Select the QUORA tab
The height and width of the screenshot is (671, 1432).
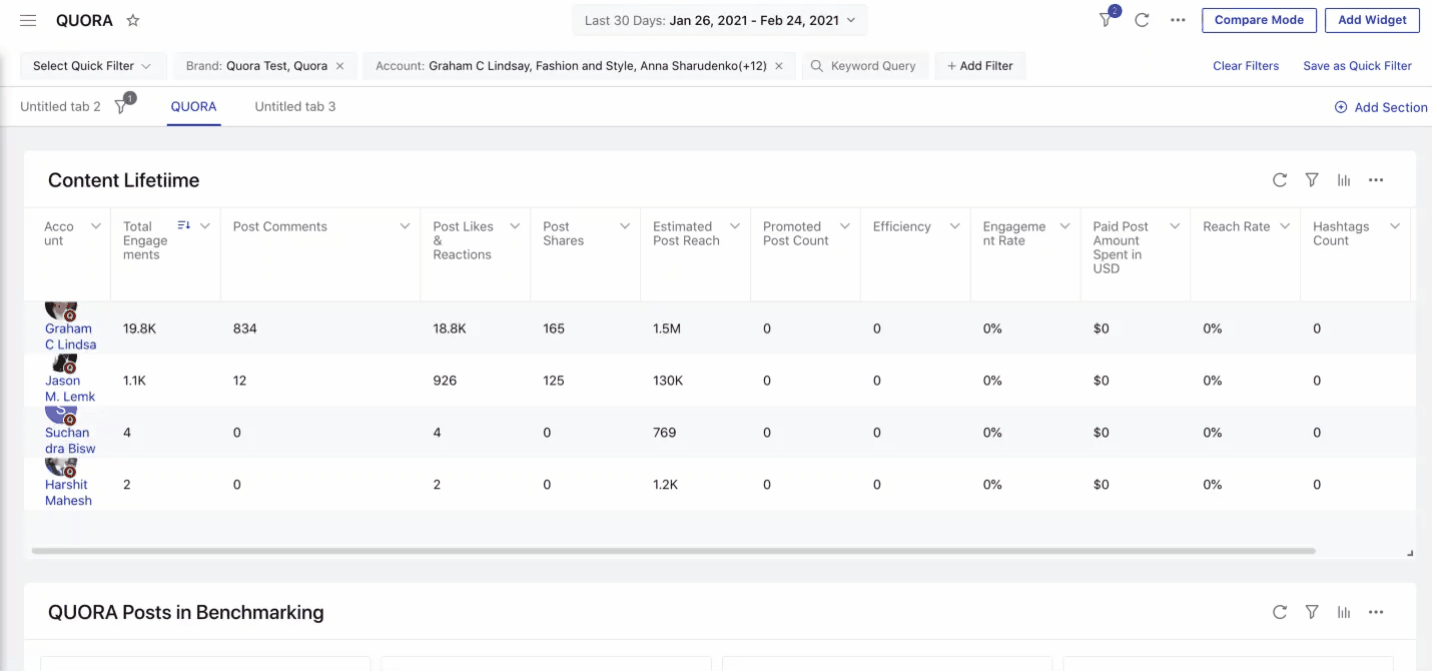point(194,106)
